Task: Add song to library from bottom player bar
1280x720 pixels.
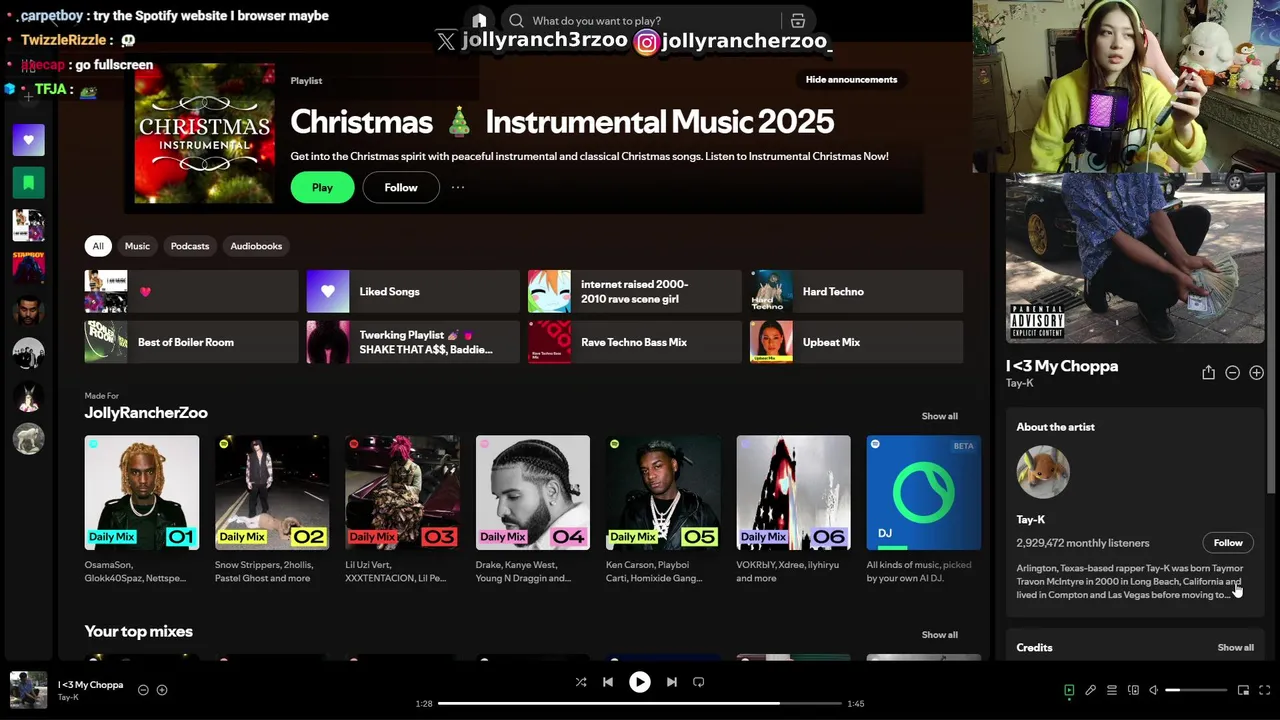Action: [162, 690]
